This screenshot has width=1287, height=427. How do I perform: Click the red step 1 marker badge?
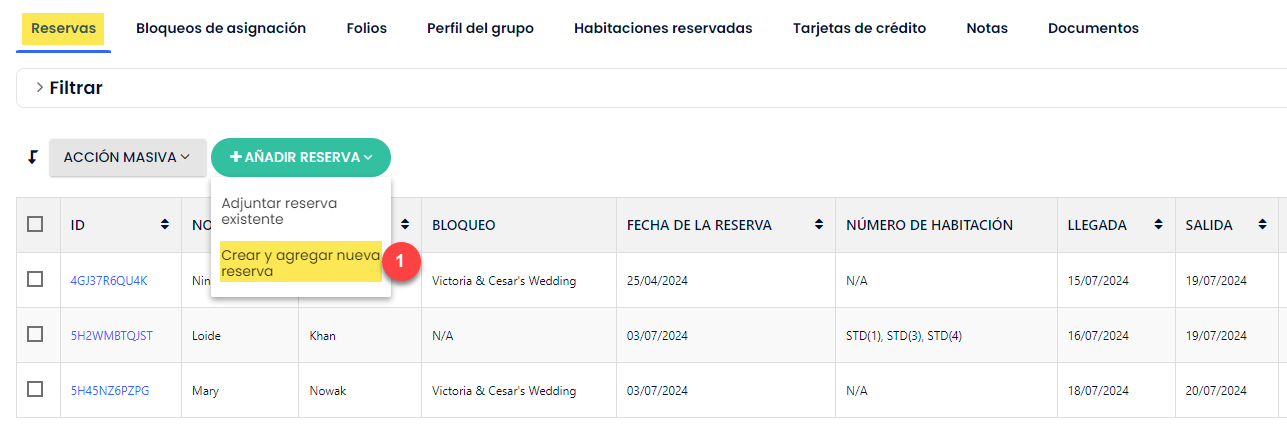point(400,263)
